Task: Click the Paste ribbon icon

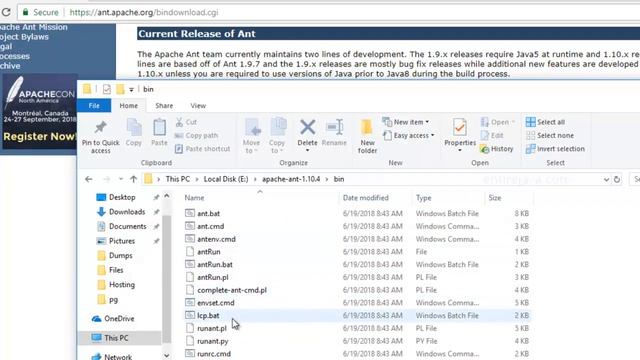Action: tap(159, 127)
